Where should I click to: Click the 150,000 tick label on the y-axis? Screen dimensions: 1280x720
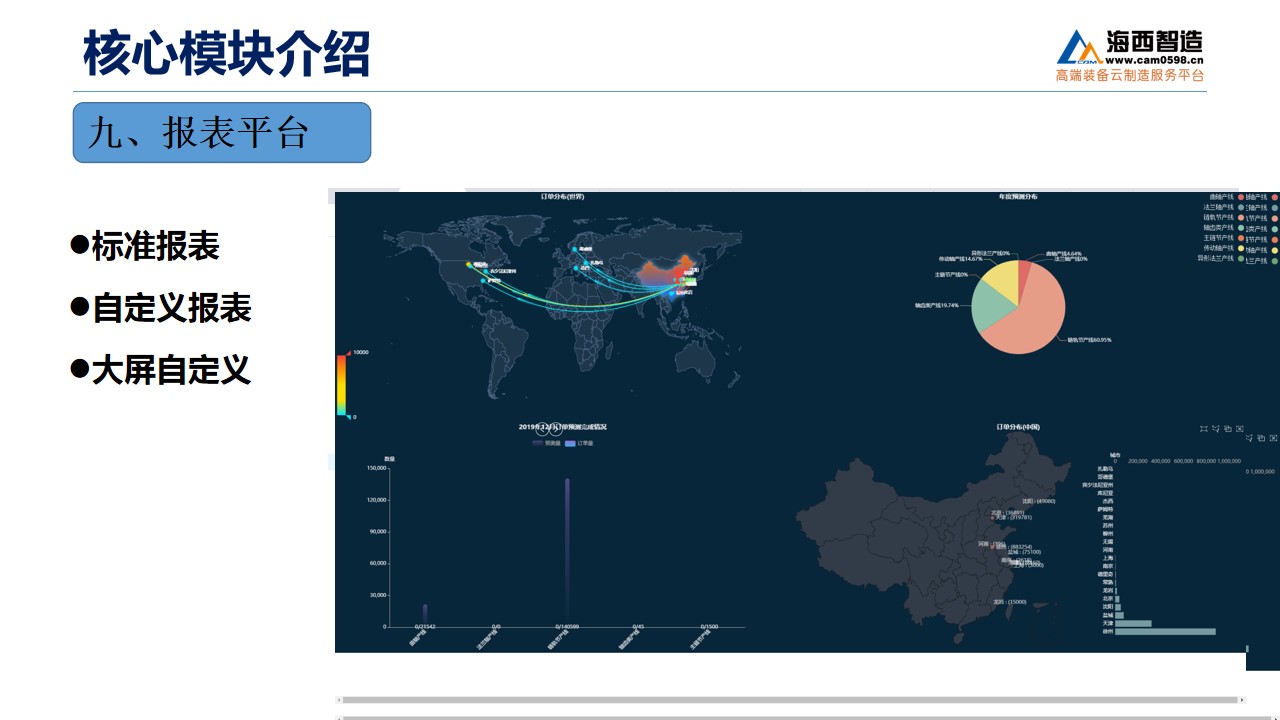377,468
